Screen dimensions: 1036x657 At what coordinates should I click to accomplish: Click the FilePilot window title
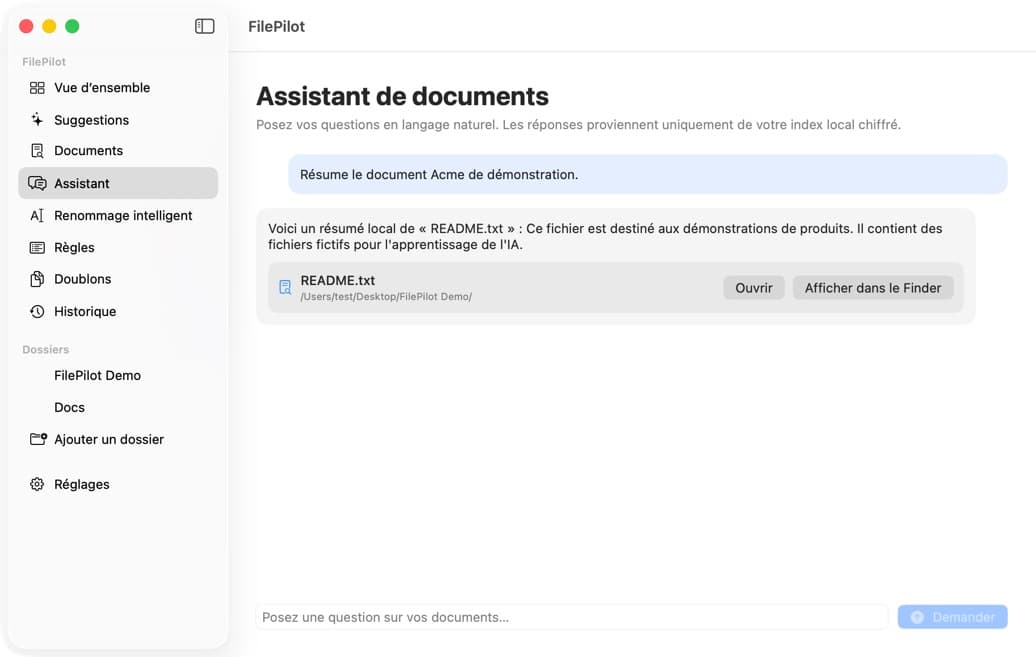point(276,26)
